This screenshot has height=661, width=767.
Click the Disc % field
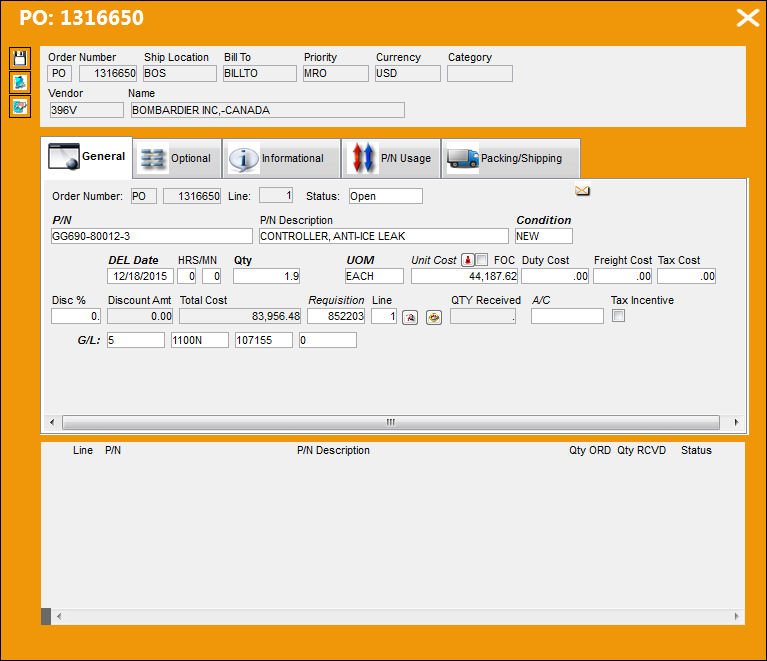click(76, 316)
